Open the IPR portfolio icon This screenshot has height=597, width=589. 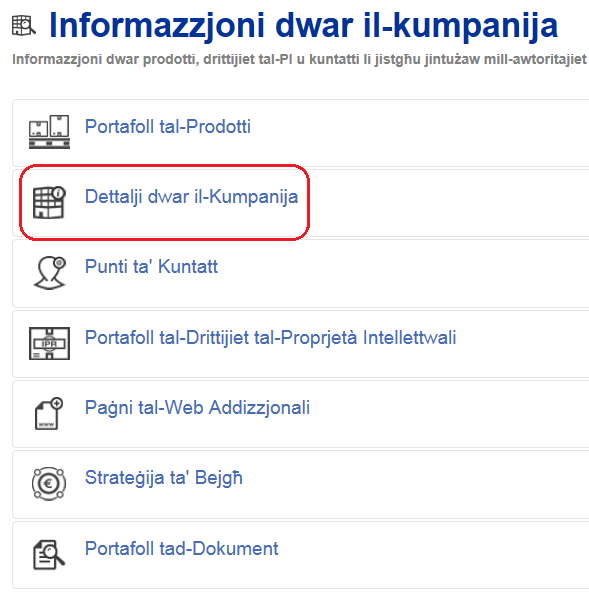[49, 343]
